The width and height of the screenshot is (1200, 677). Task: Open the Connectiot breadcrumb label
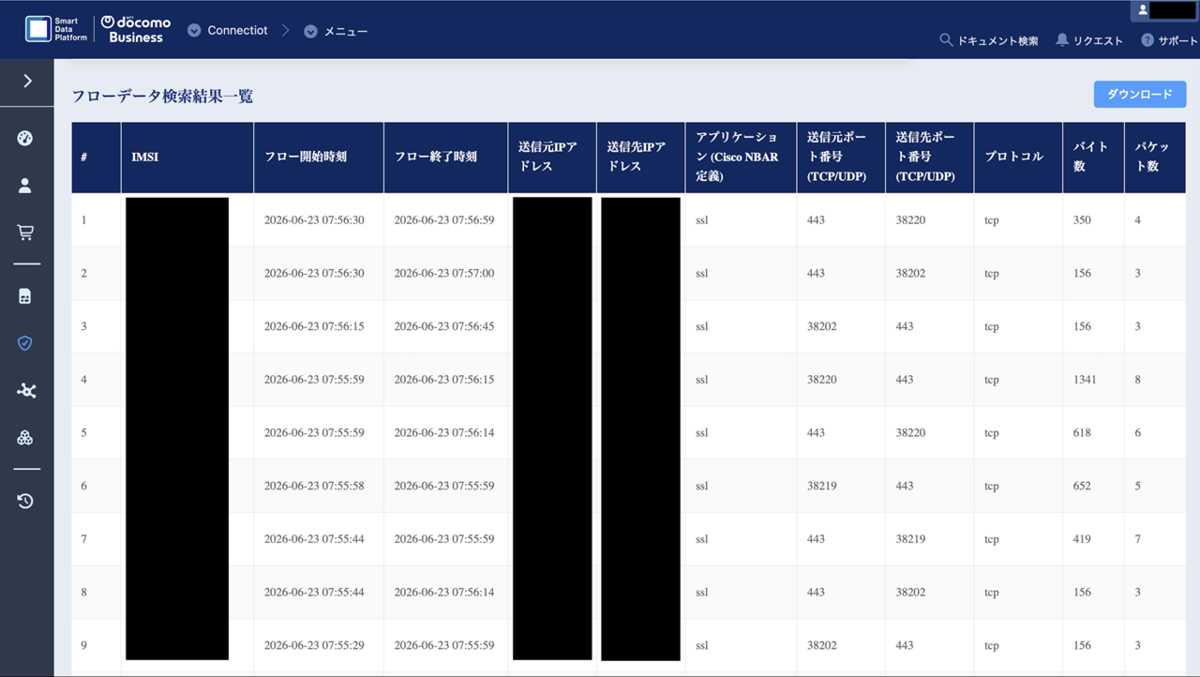click(237, 31)
